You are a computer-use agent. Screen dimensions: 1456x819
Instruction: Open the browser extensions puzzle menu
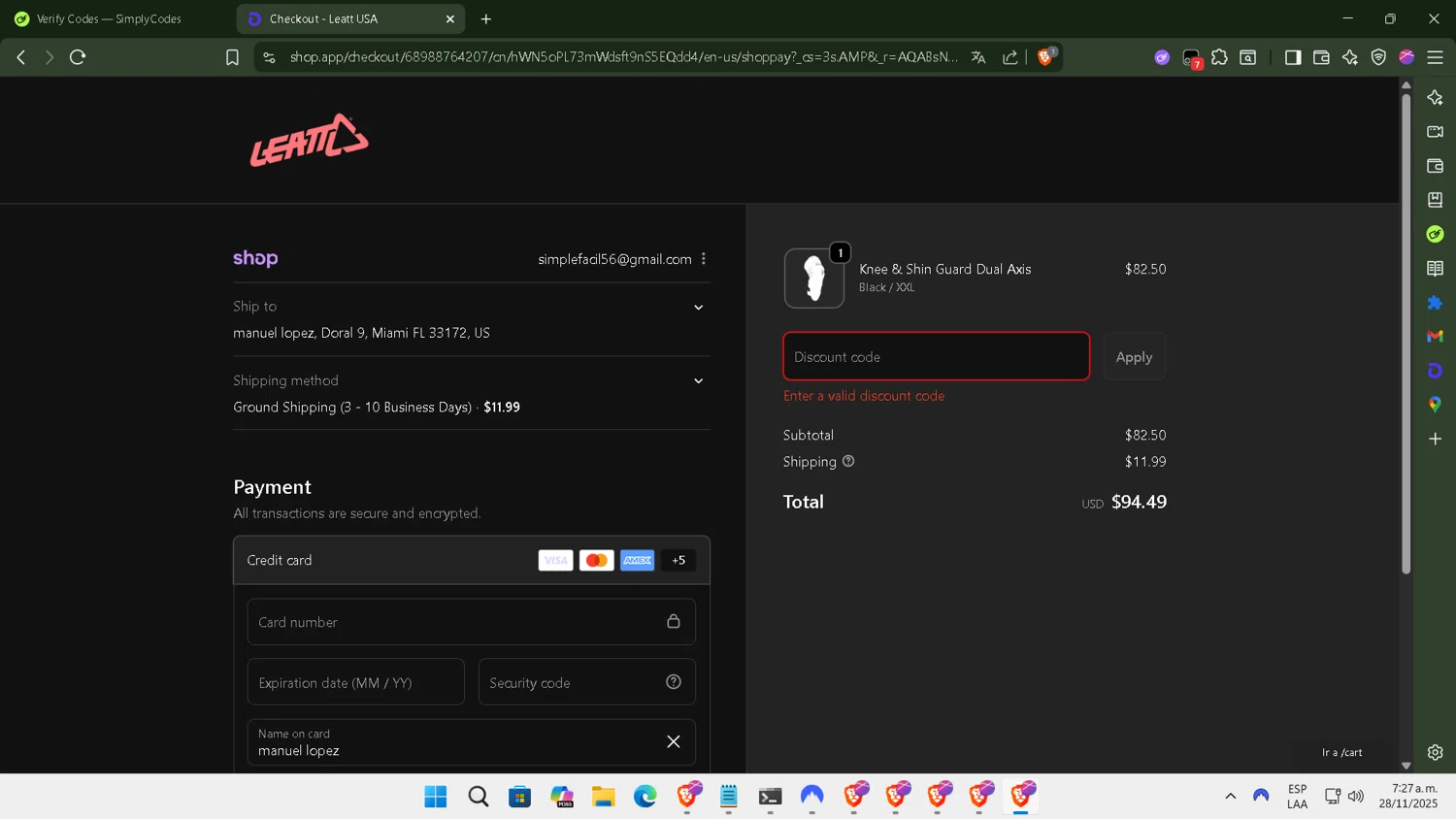click(x=1219, y=57)
